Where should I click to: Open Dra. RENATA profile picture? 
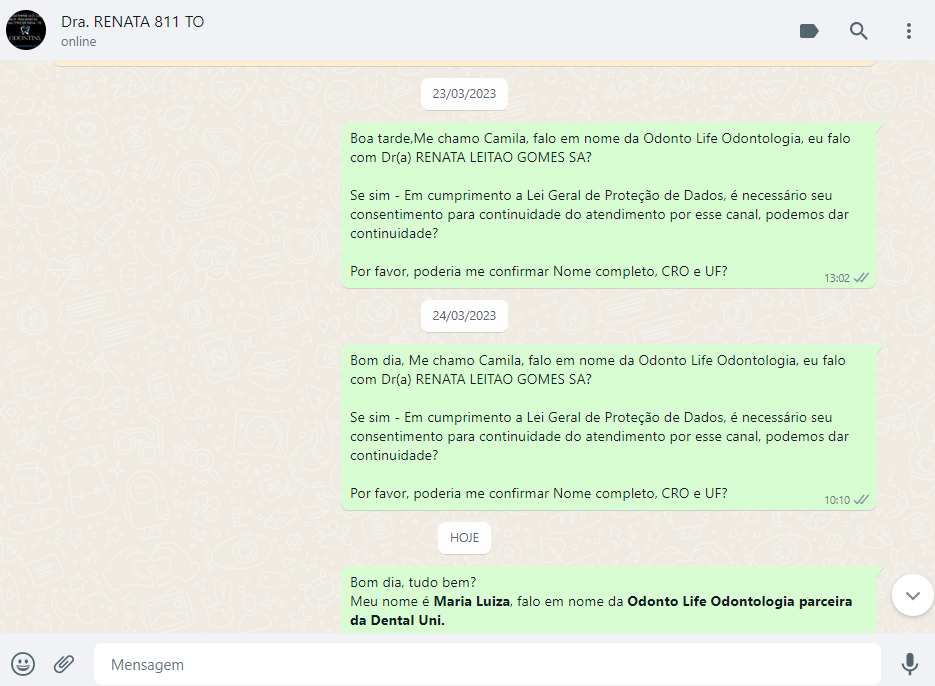26,30
